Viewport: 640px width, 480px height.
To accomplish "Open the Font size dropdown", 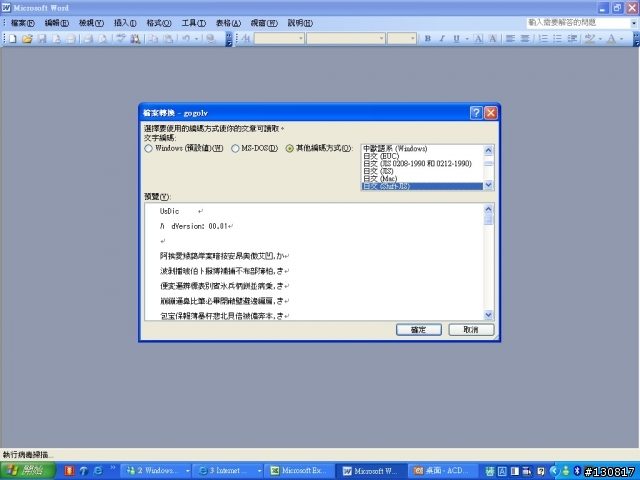I will click(x=413, y=39).
